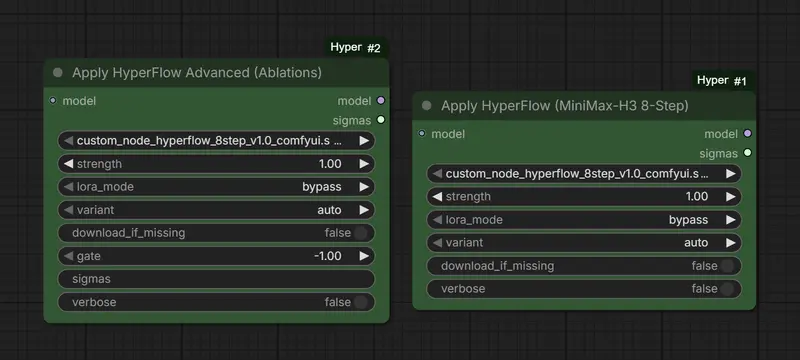Open variant auto dropdown in Advanced node
The height and width of the screenshot is (360, 800).
click(x=216, y=210)
